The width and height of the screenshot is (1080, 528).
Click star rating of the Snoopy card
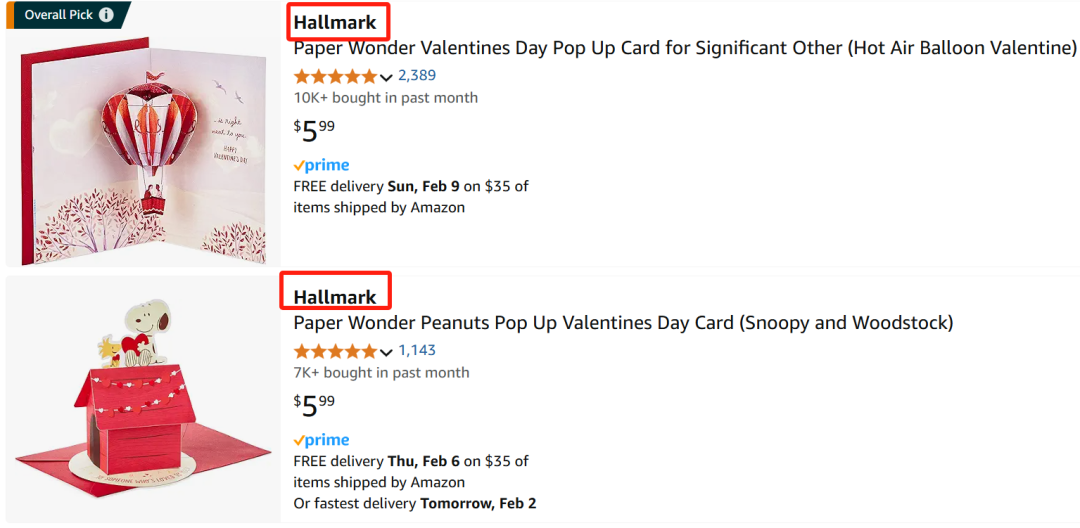(335, 351)
